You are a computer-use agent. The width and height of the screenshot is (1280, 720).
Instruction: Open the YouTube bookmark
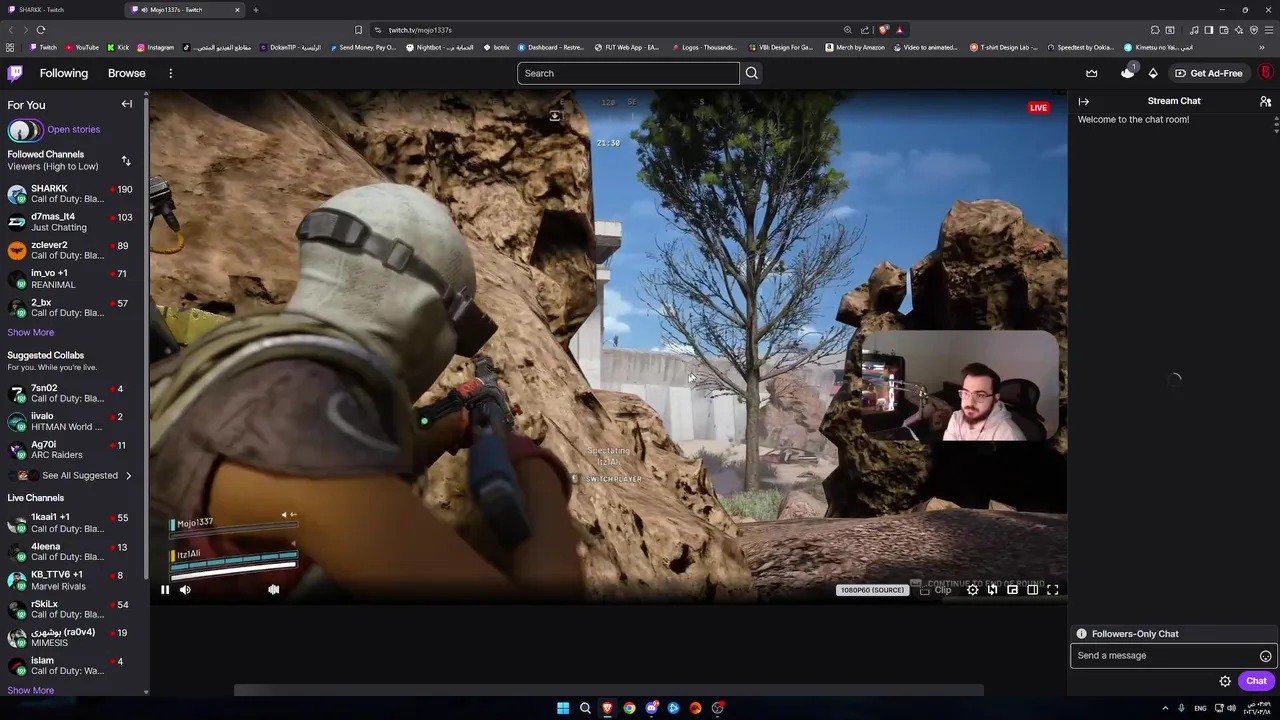82,47
